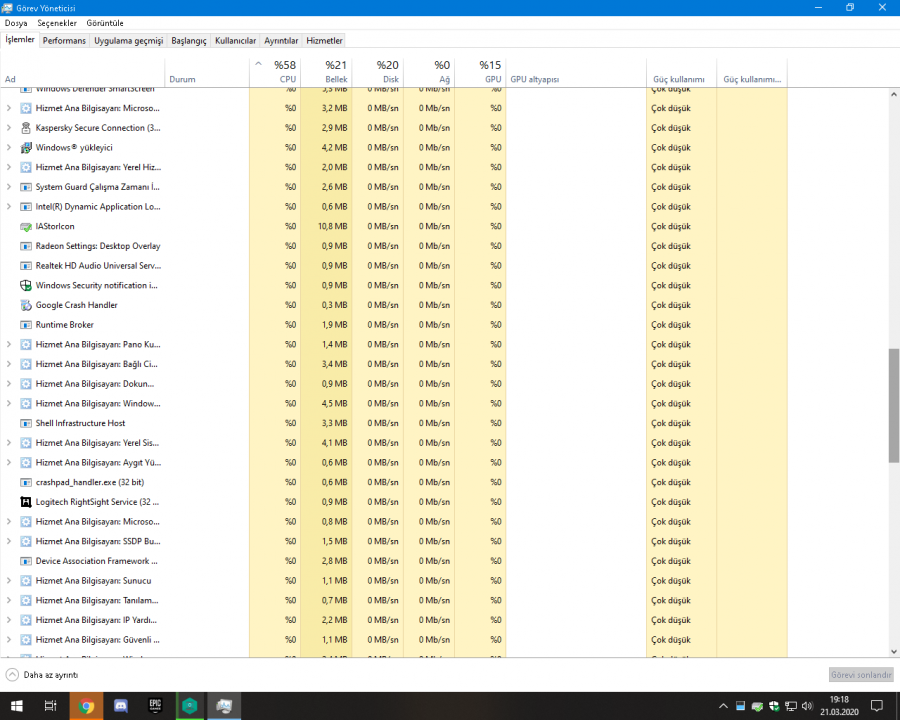Sort by the Durum column header
The image size is (900, 720).
coord(207,72)
